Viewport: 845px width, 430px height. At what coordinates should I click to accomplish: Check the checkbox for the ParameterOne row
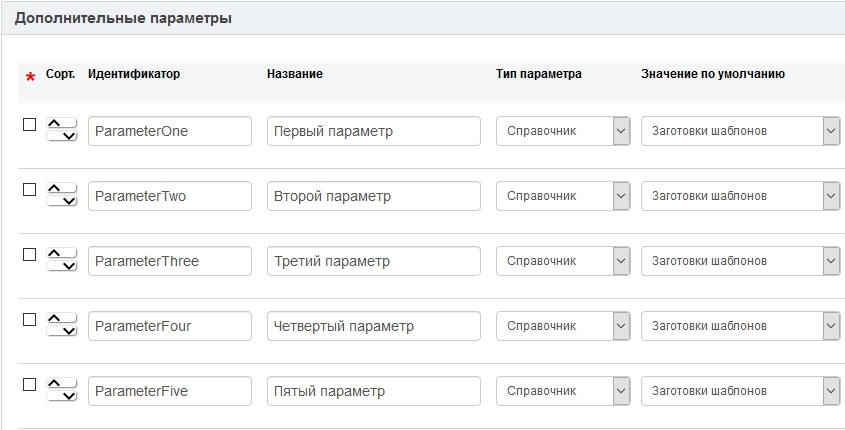29,124
